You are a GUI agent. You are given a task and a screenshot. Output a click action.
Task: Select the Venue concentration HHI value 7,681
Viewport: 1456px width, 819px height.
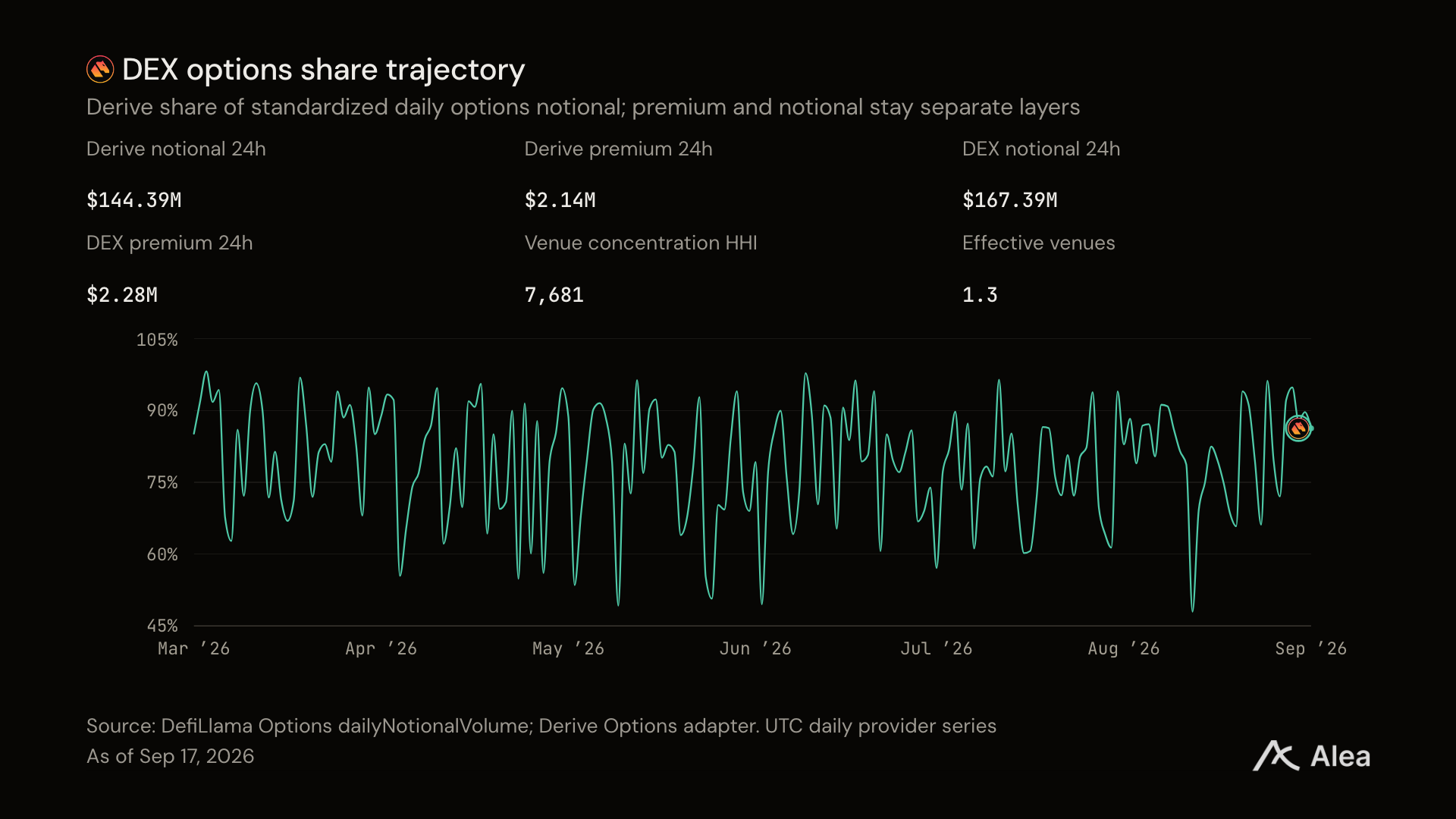554,295
